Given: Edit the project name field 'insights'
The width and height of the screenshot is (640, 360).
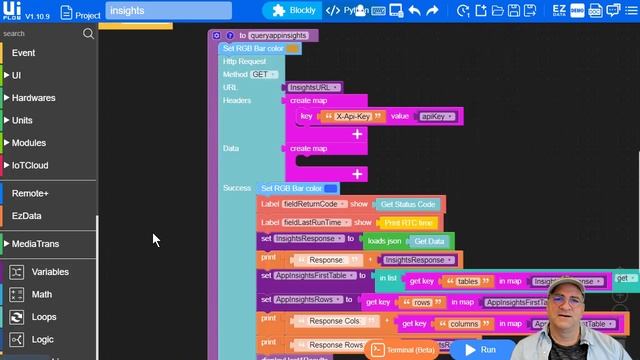Looking at the screenshot, I should (169, 11).
